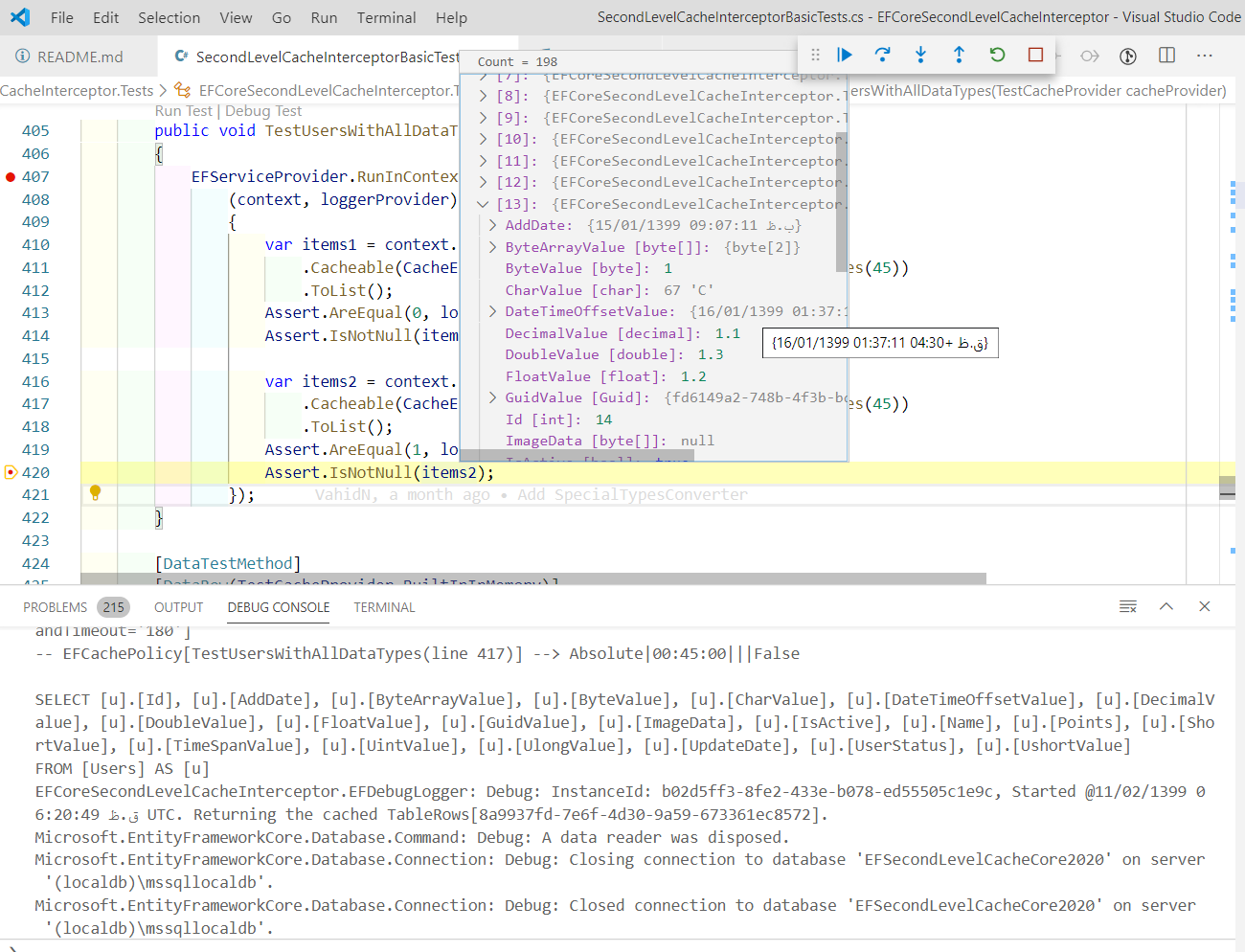This screenshot has height=952, width=1245.
Task: Toggle the breakpoint on line 407
Action: [x=9, y=176]
